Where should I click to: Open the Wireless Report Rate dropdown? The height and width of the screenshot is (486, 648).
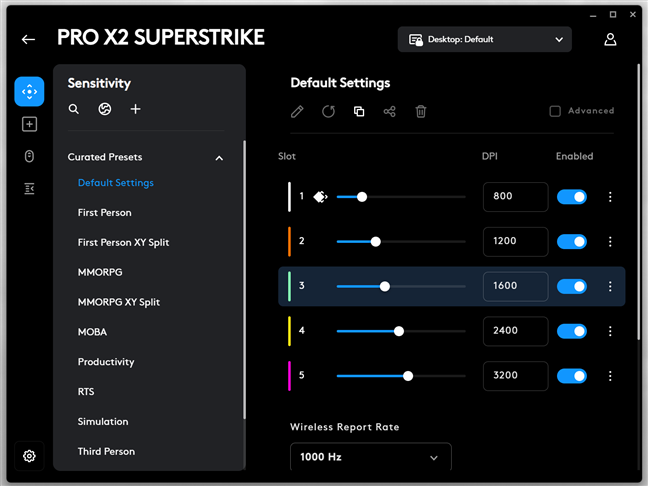[x=370, y=458]
